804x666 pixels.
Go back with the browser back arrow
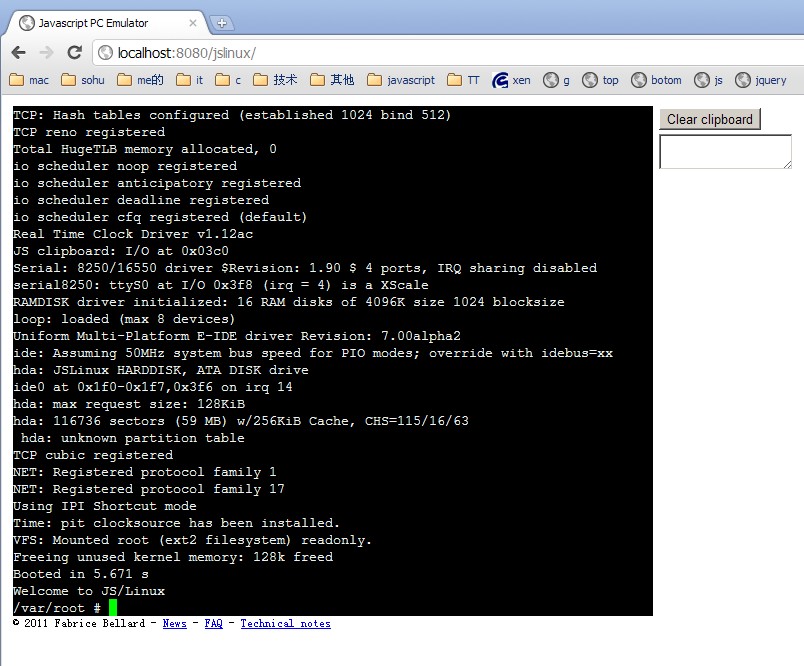[x=18, y=52]
